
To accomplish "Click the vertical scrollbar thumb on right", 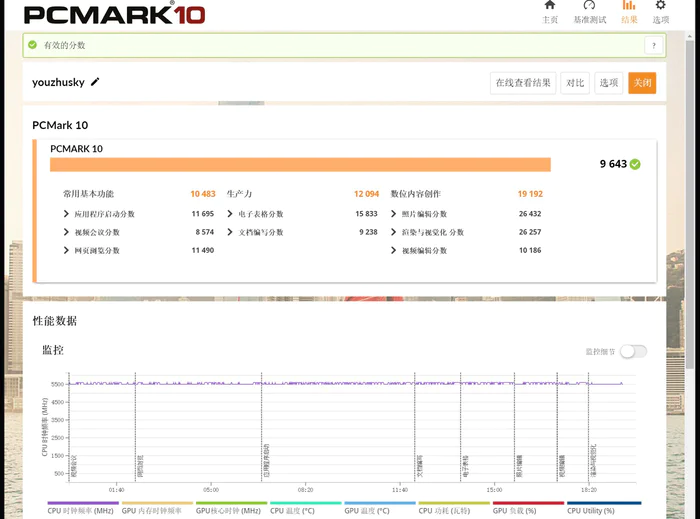I will click(690, 204).
